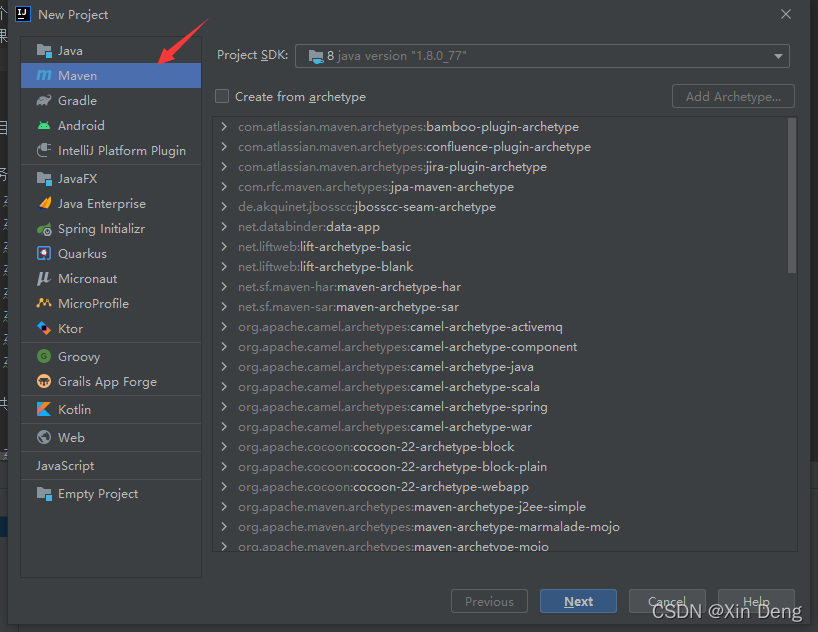Choose the JavaScript project type
Image resolution: width=818 pixels, height=632 pixels.
coord(111,466)
